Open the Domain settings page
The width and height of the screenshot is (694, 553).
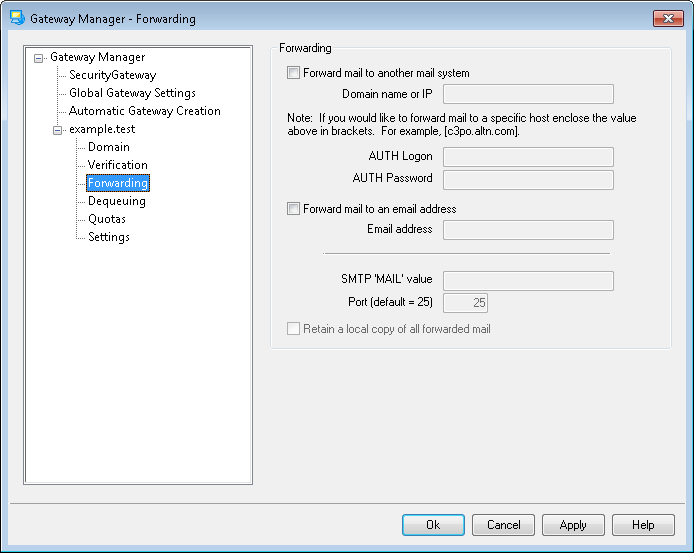108,147
